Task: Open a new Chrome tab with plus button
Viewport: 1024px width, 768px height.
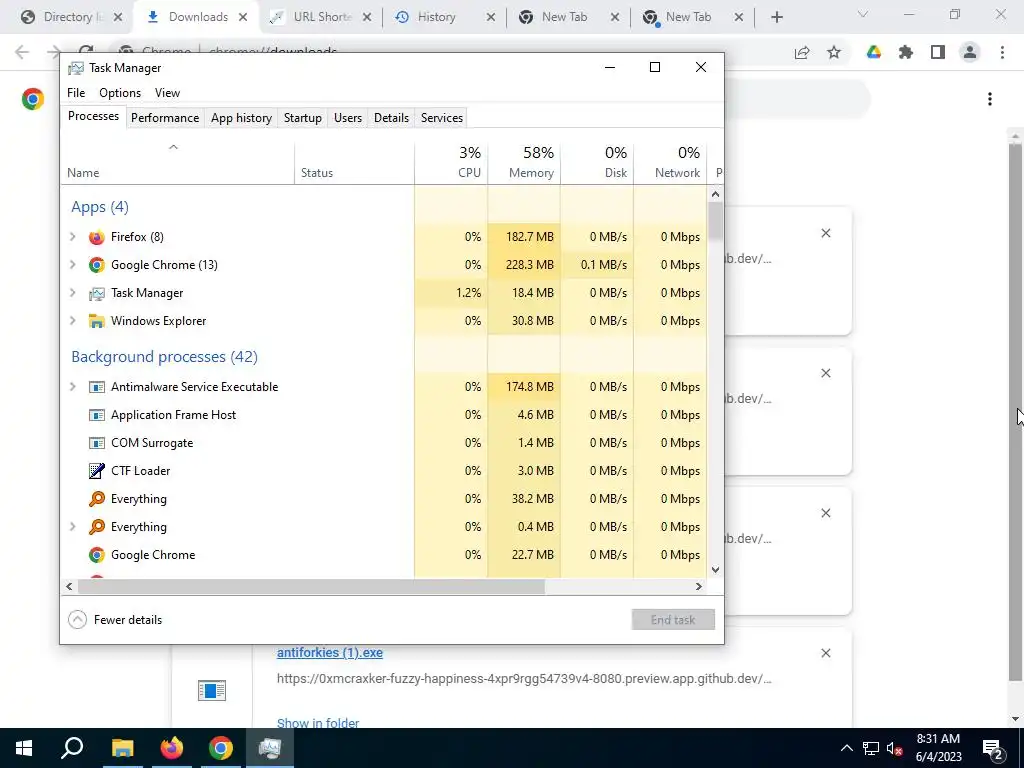Action: tap(776, 17)
